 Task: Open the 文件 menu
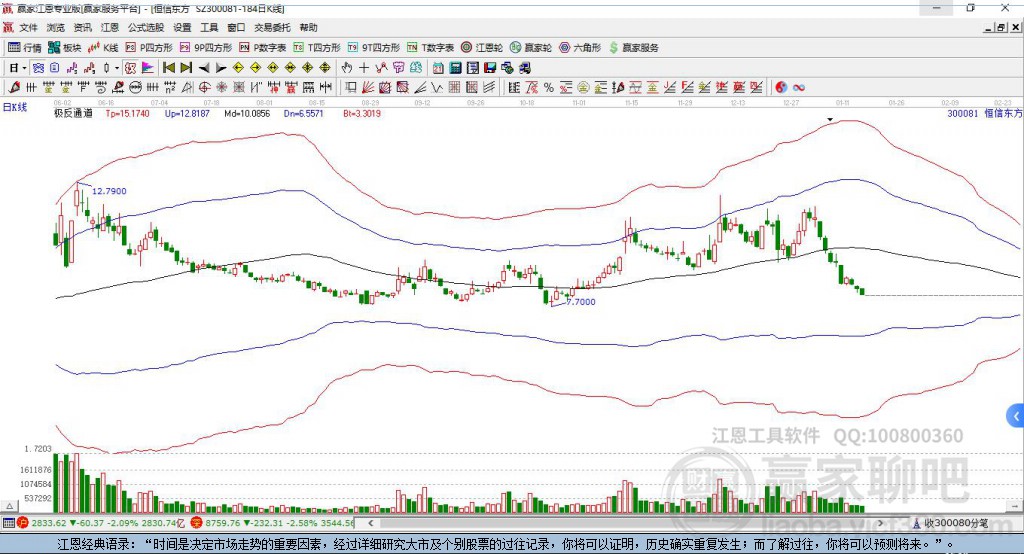coord(28,27)
